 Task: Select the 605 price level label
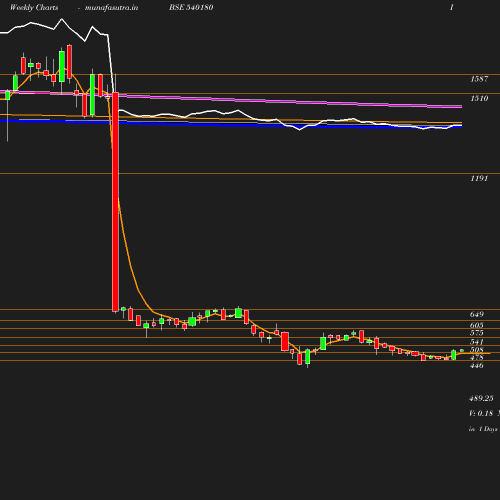coord(477,325)
